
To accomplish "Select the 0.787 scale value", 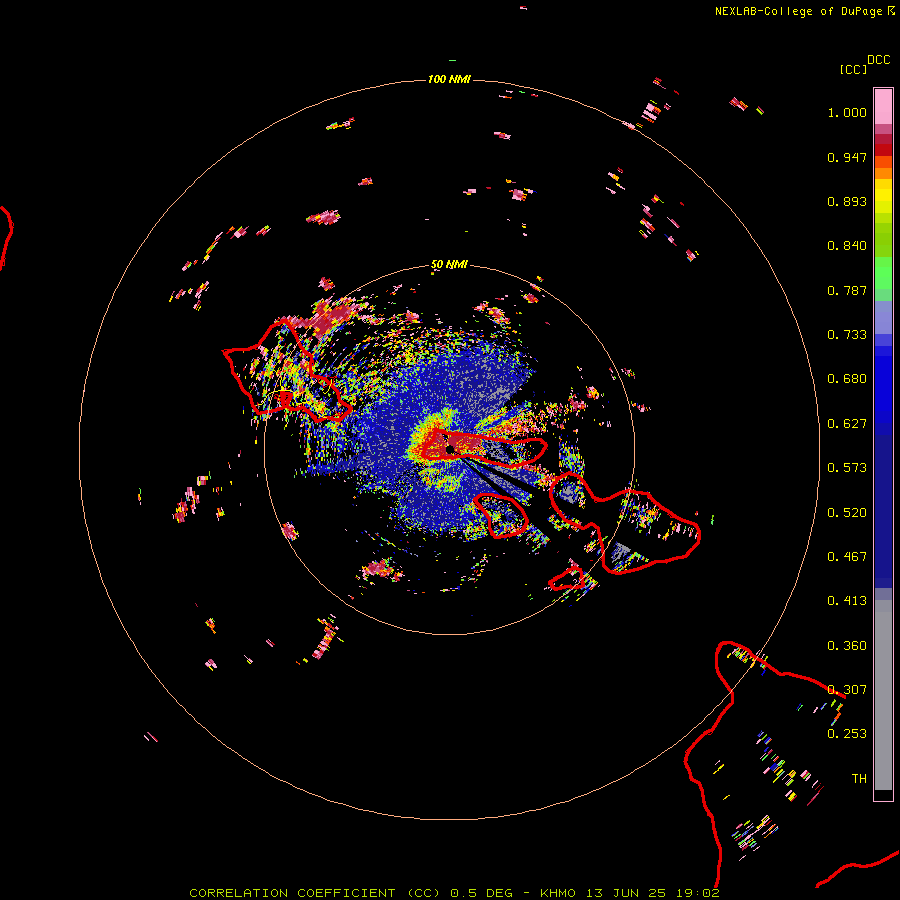I will (847, 290).
